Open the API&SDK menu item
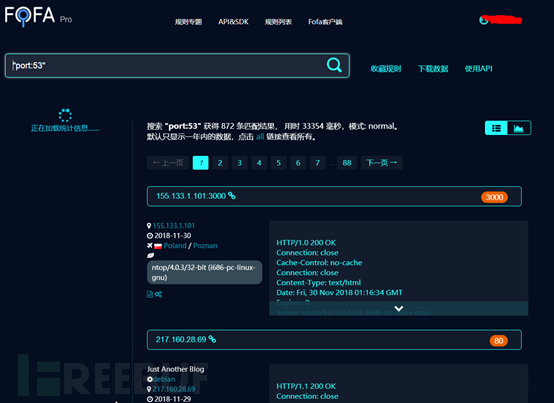 click(233, 22)
